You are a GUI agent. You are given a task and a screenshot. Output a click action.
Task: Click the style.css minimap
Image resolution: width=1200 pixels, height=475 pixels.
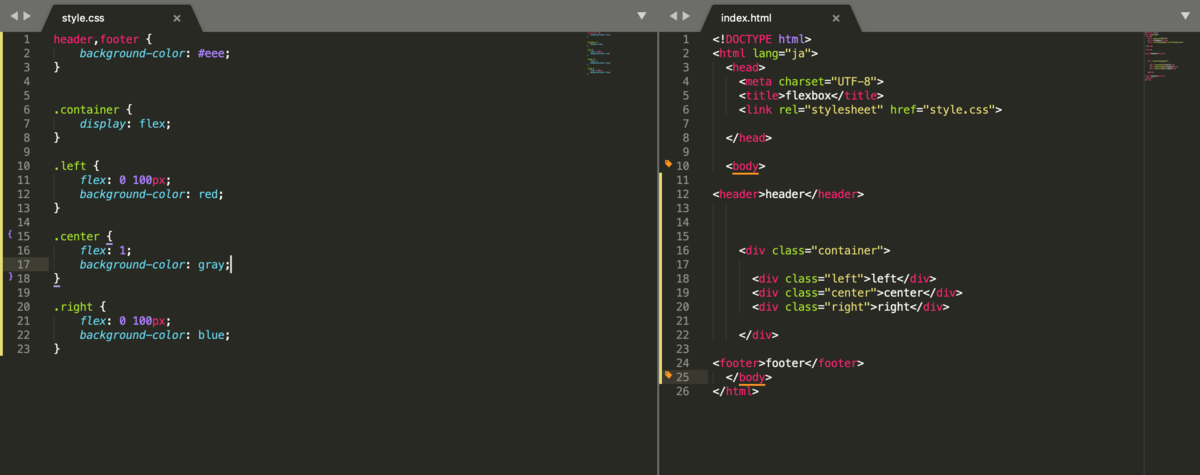tap(599, 55)
